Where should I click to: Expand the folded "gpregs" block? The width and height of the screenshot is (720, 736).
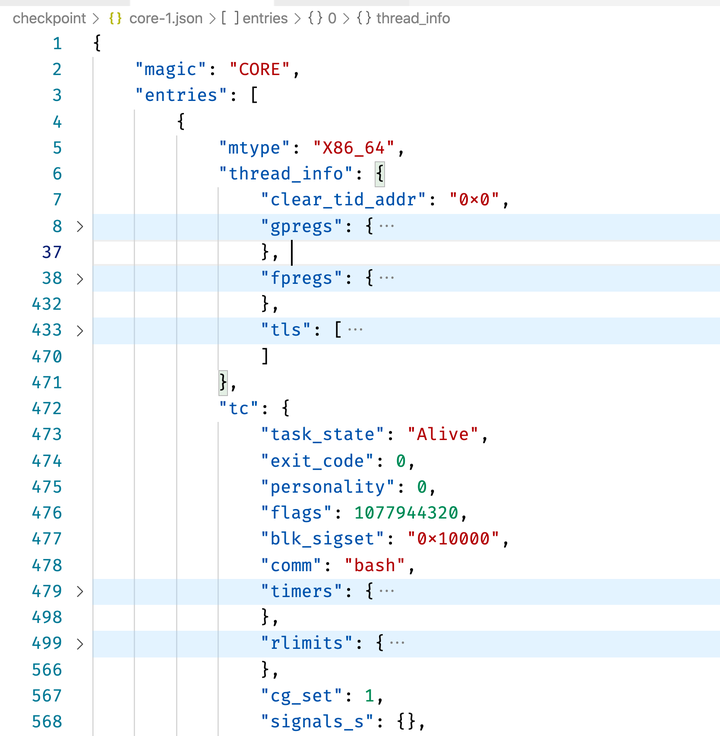point(80,227)
